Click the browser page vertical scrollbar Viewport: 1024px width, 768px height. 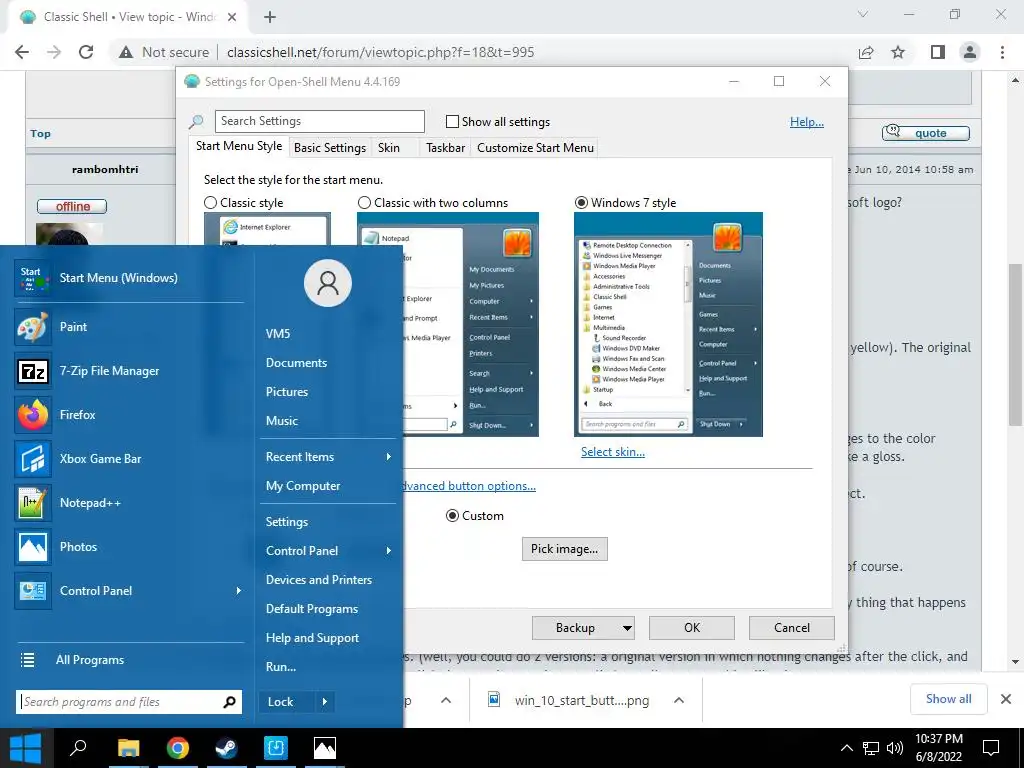[x=1015, y=344]
